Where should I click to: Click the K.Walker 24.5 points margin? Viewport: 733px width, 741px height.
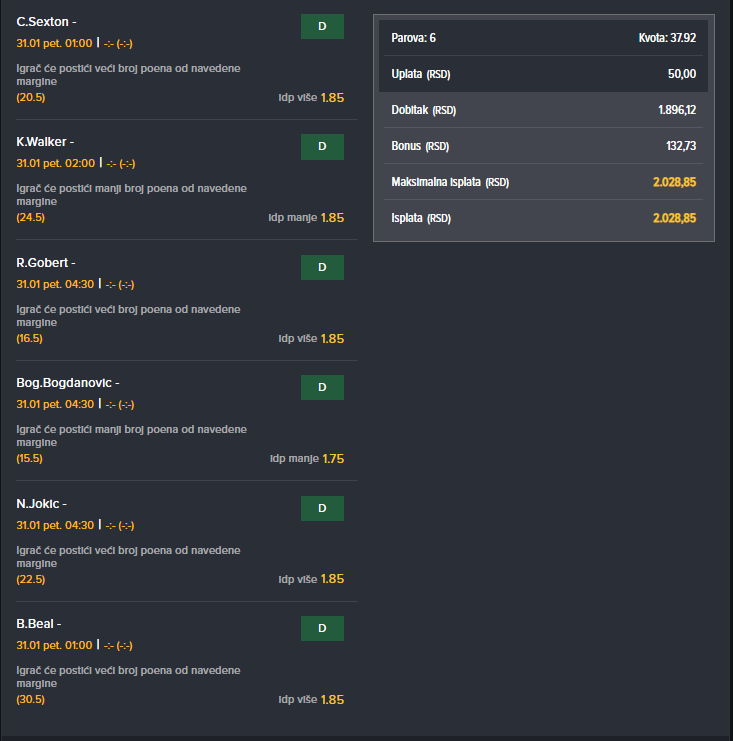coord(30,217)
